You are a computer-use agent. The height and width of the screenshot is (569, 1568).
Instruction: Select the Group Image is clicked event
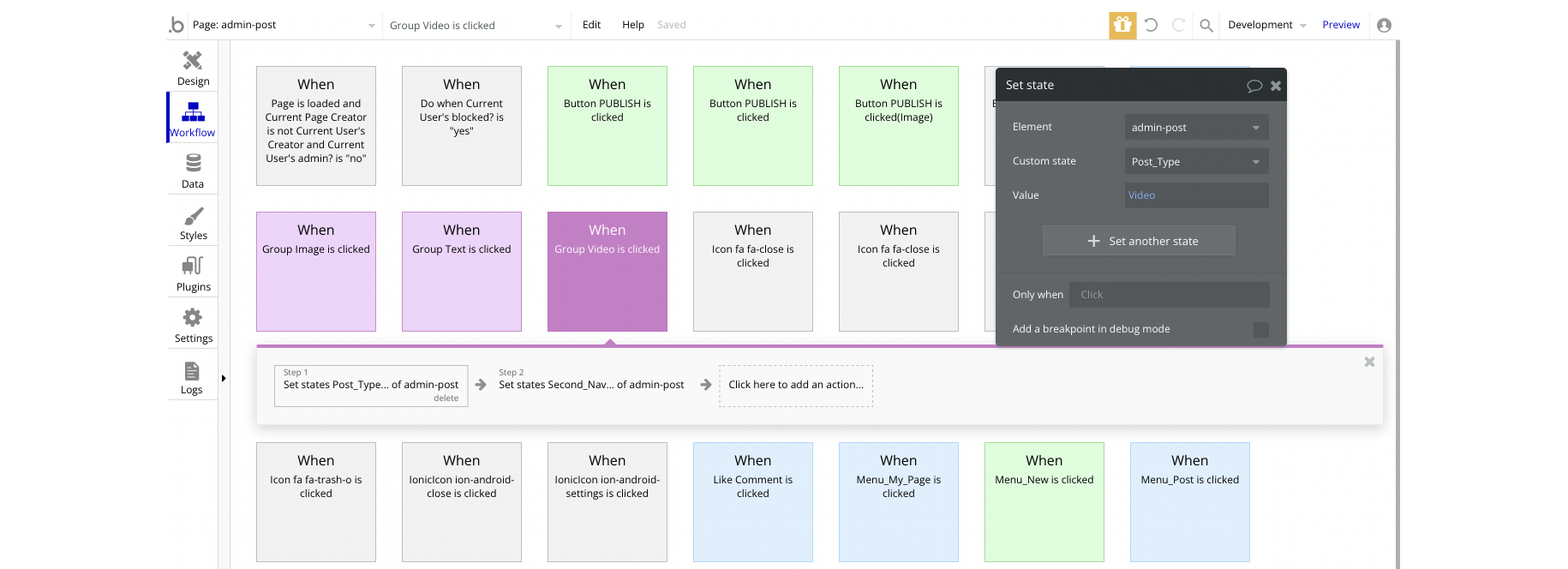pyautogui.click(x=316, y=271)
